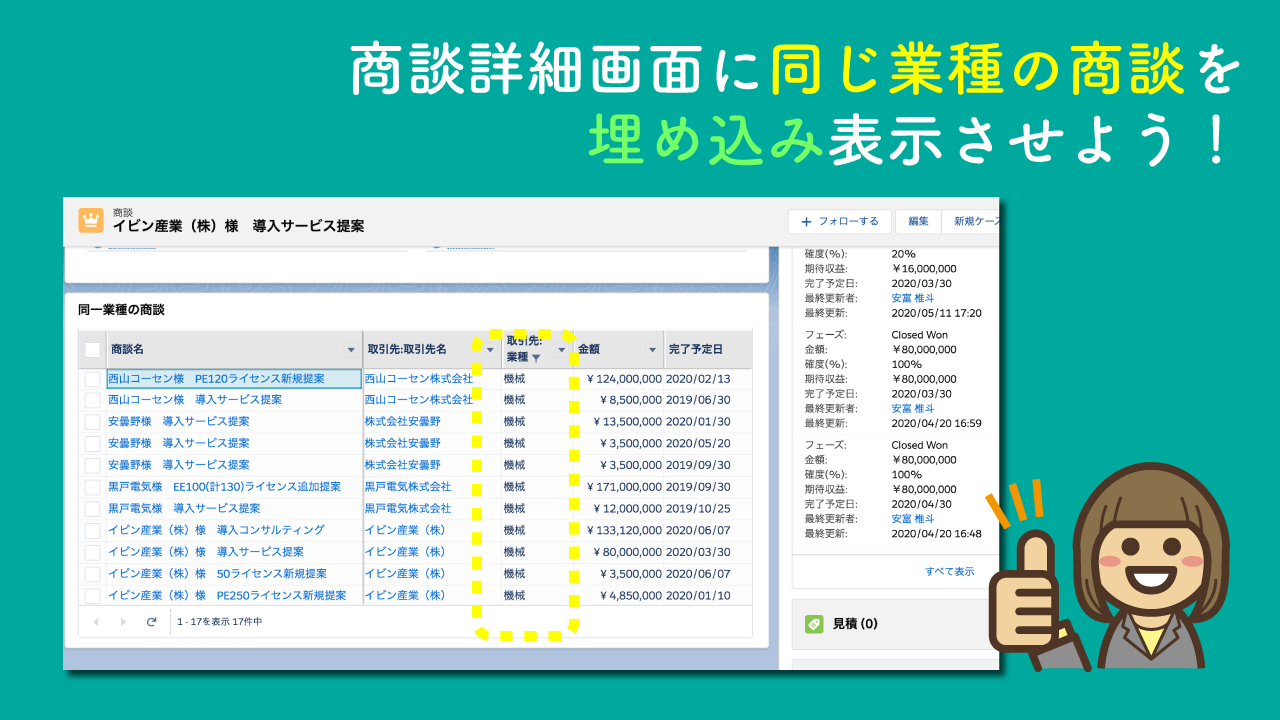The image size is (1280, 720).
Task: Open イビン産業(株)様 PE250ライセンス新規提案 link
Action: (227, 596)
